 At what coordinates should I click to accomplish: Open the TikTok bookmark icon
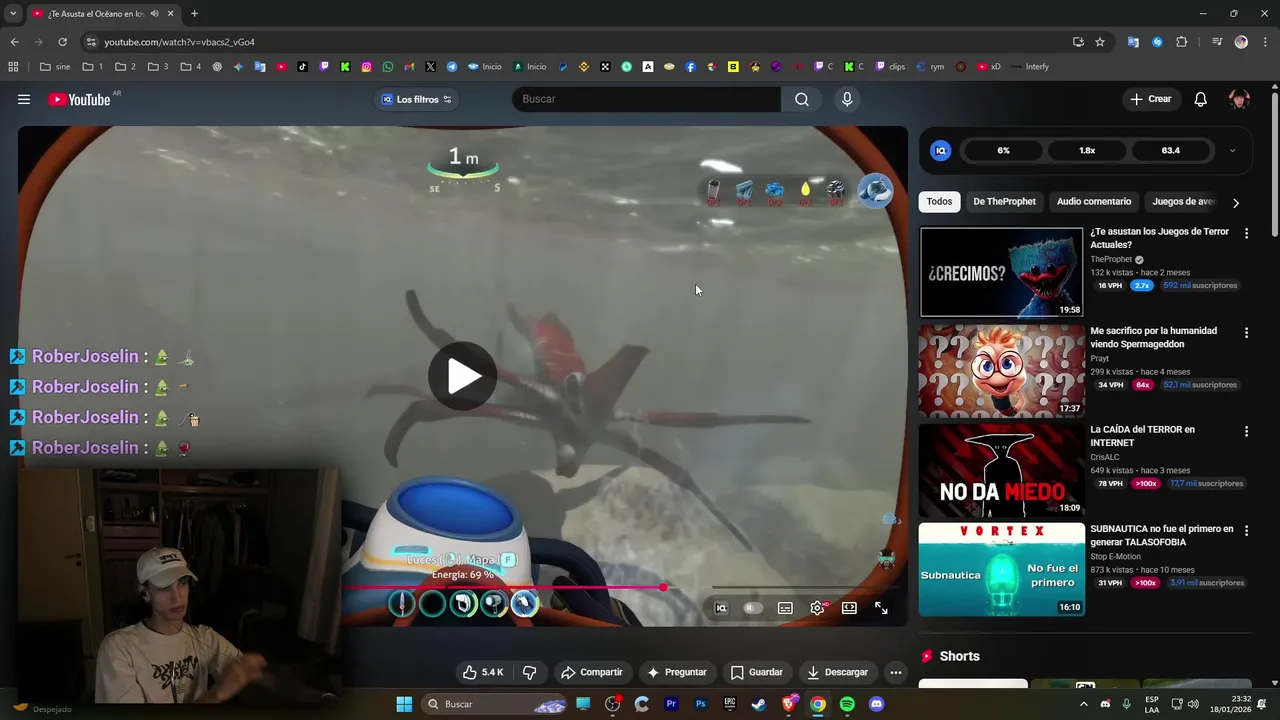point(303,67)
